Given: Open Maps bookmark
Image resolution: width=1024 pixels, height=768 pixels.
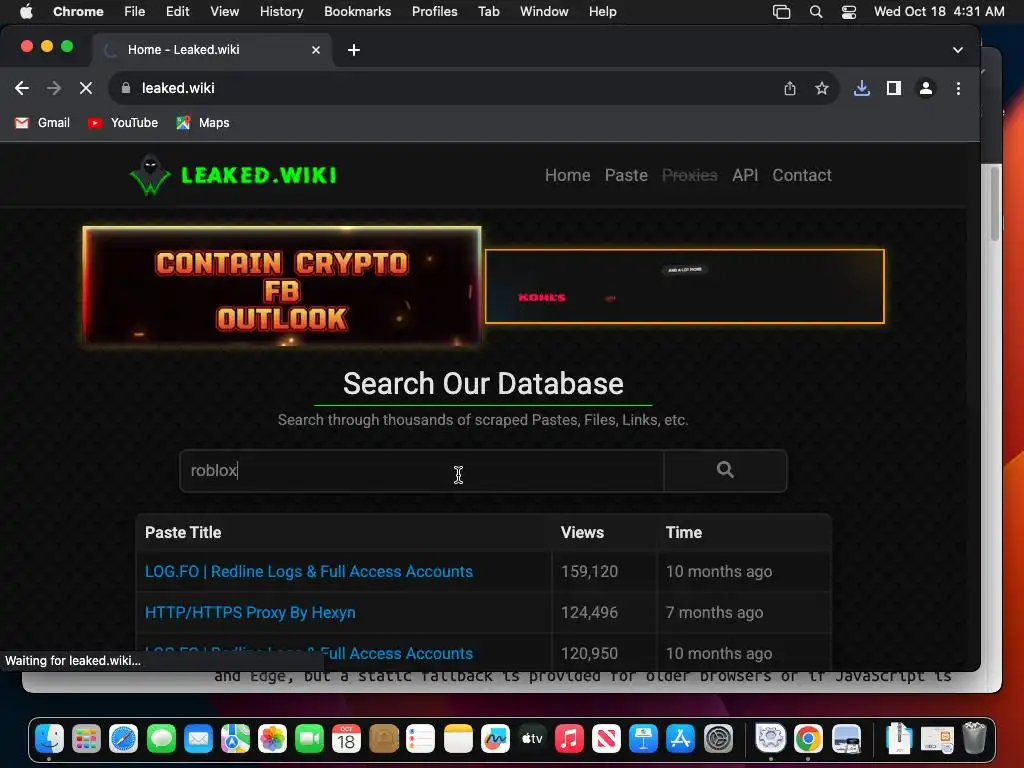Looking at the screenshot, I should point(202,123).
